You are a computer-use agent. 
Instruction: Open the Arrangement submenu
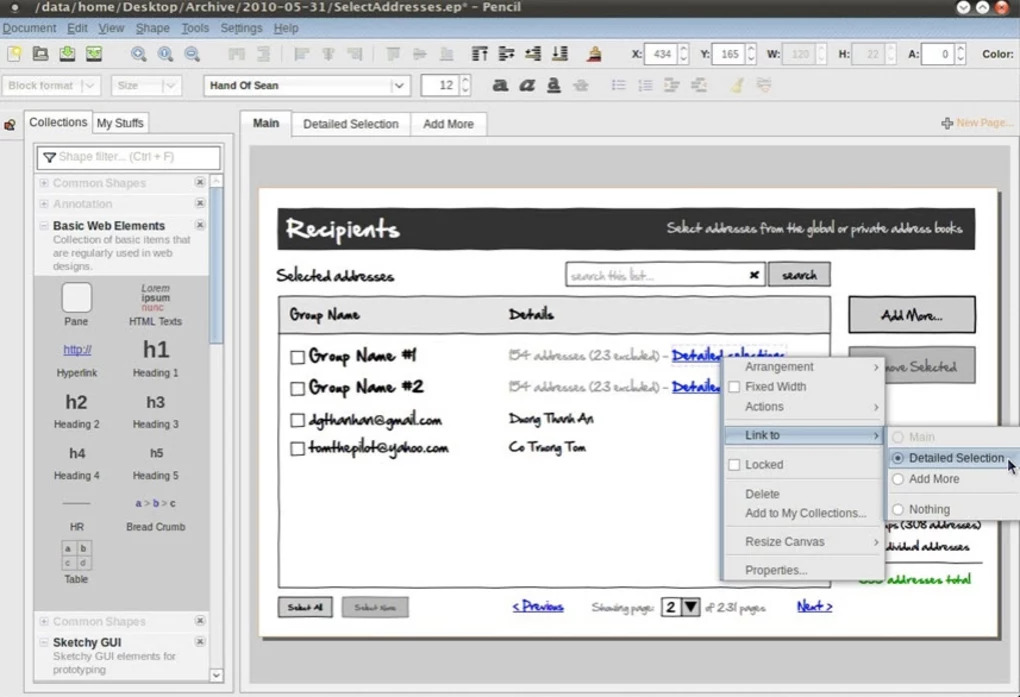pyautogui.click(x=805, y=367)
